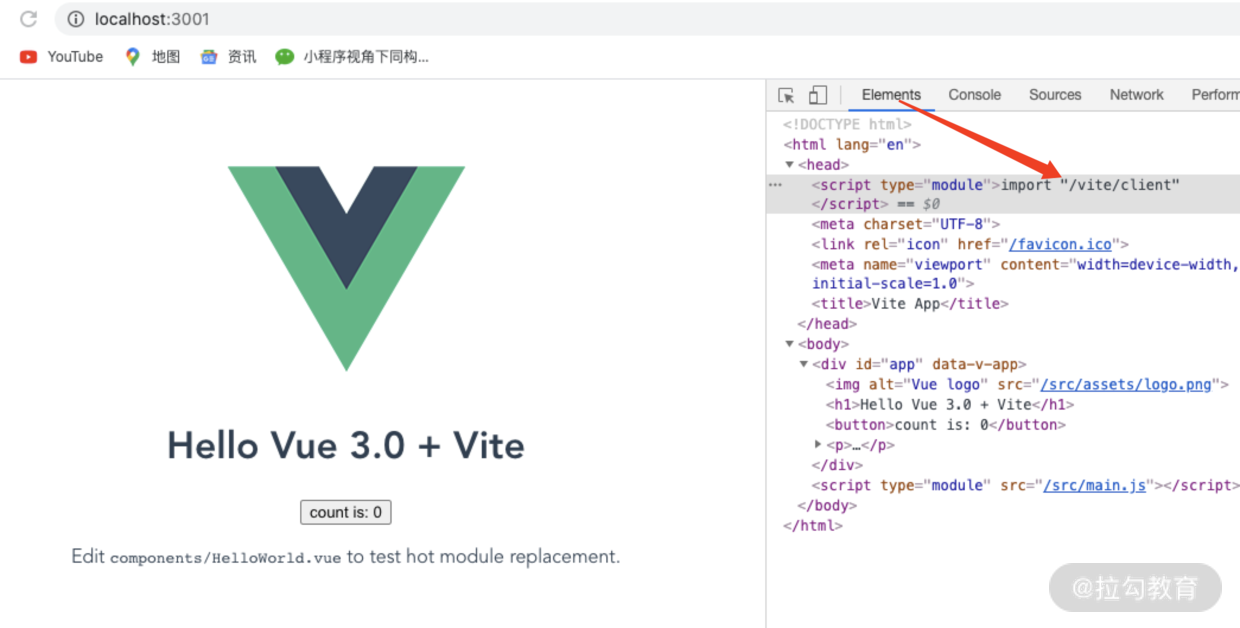Open the ellipsis actions for selected script node
Image resolution: width=1240 pixels, height=628 pixels.
click(x=775, y=185)
